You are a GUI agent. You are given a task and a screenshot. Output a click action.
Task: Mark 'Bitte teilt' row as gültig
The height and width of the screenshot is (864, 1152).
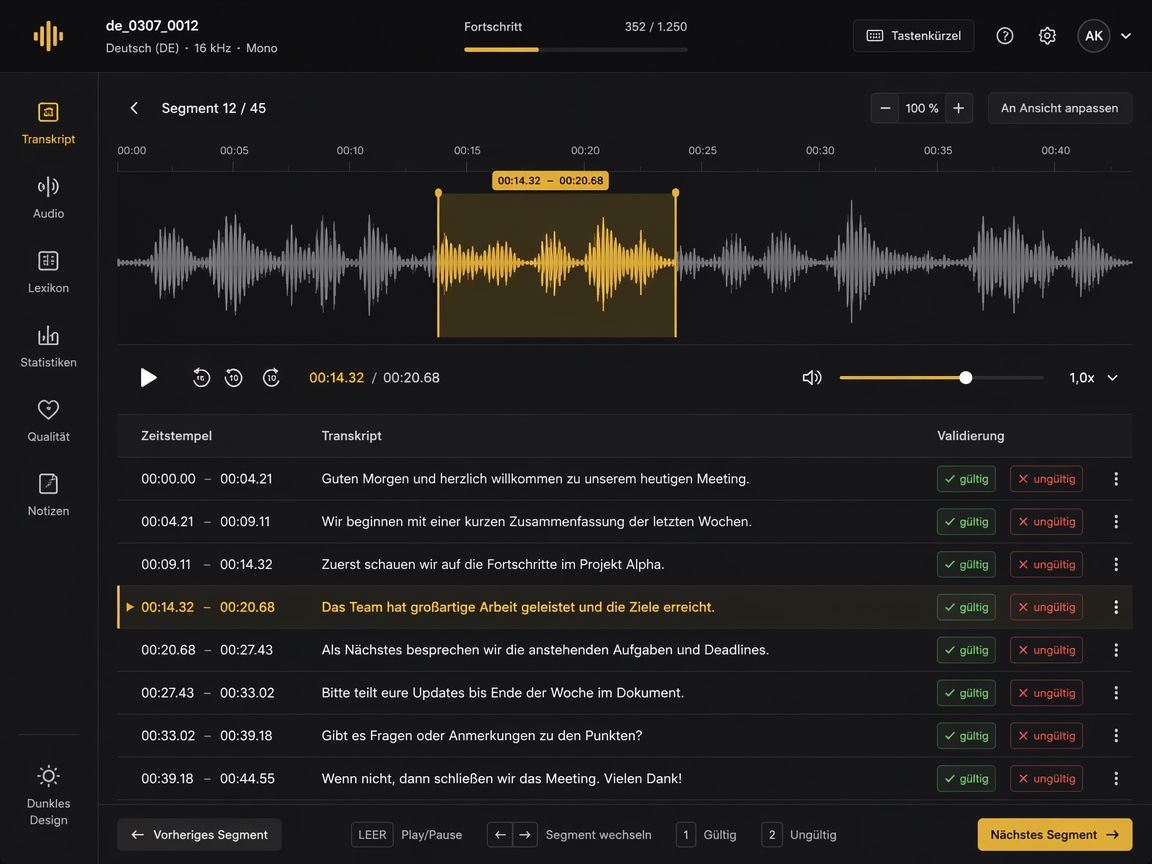(x=966, y=693)
